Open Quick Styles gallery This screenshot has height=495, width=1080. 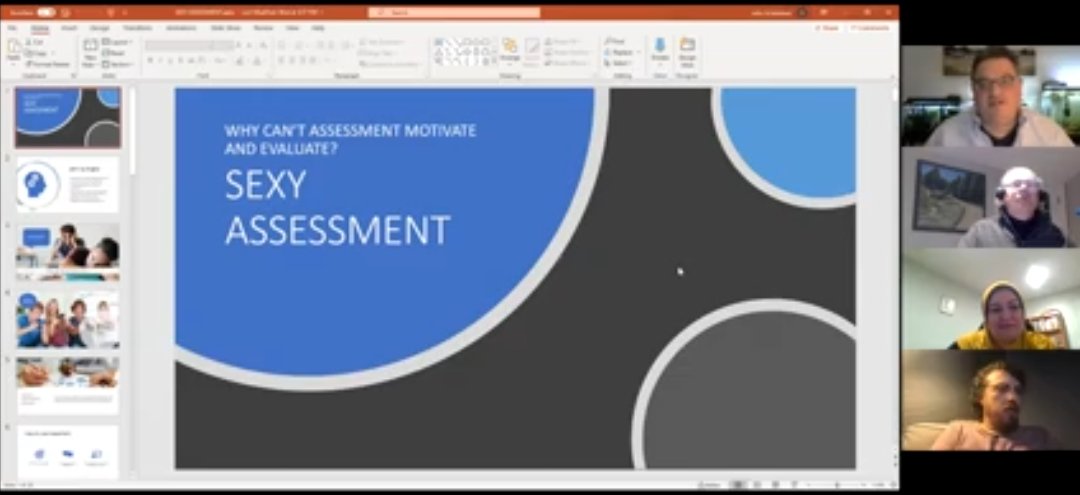pos(532,52)
